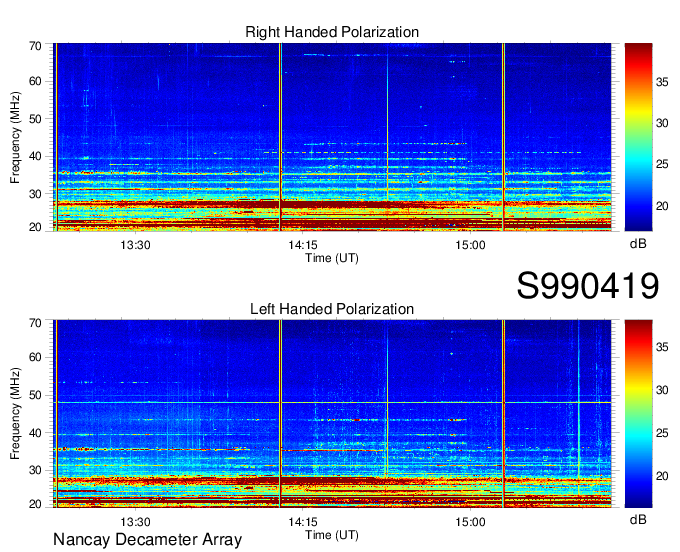680x552 pixels.
Task: Click the Left Handed Polarization spectrogram image
Action: click(x=332, y=414)
